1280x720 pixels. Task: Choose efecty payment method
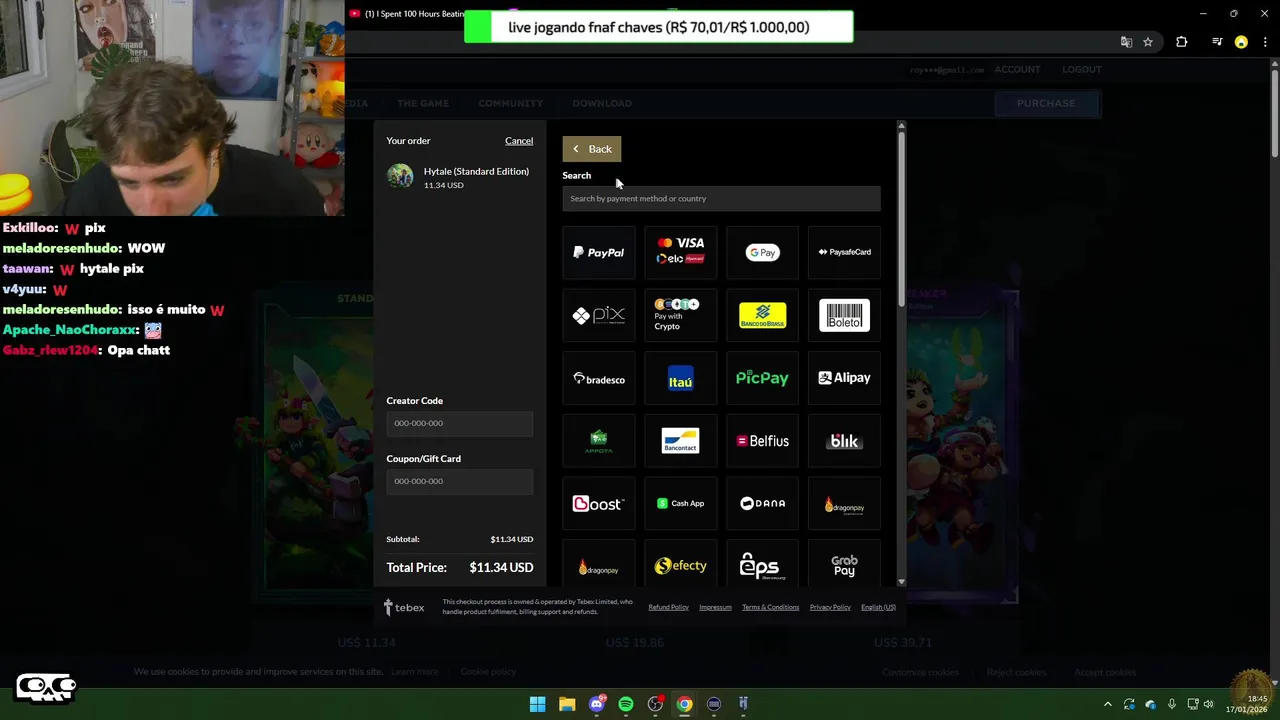point(680,565)
